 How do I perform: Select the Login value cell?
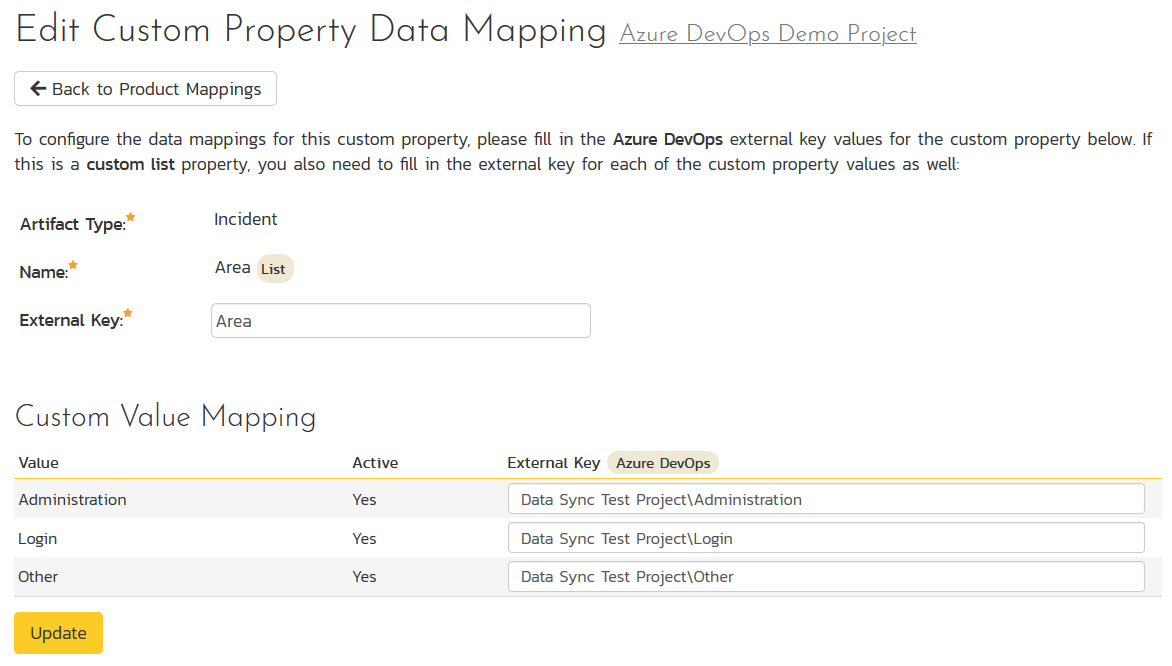coord(38,538)
